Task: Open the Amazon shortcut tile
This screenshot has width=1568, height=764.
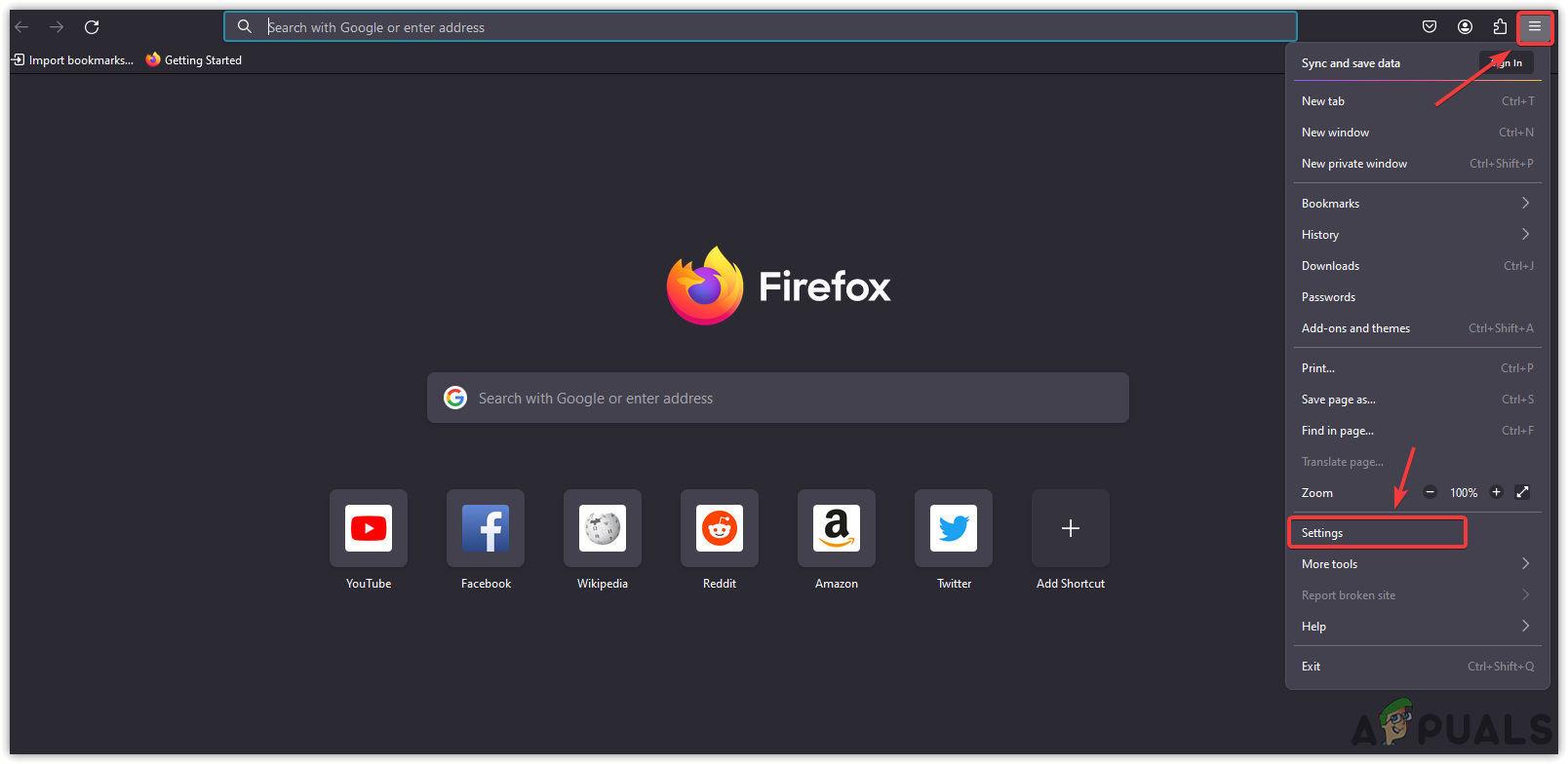Action: tap(837, 528)
